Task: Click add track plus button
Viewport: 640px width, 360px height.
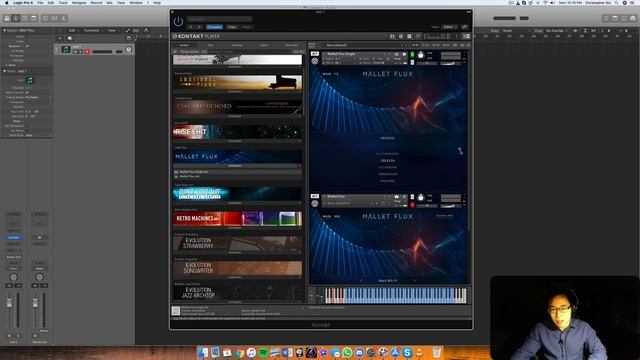Action: [60, 38]
